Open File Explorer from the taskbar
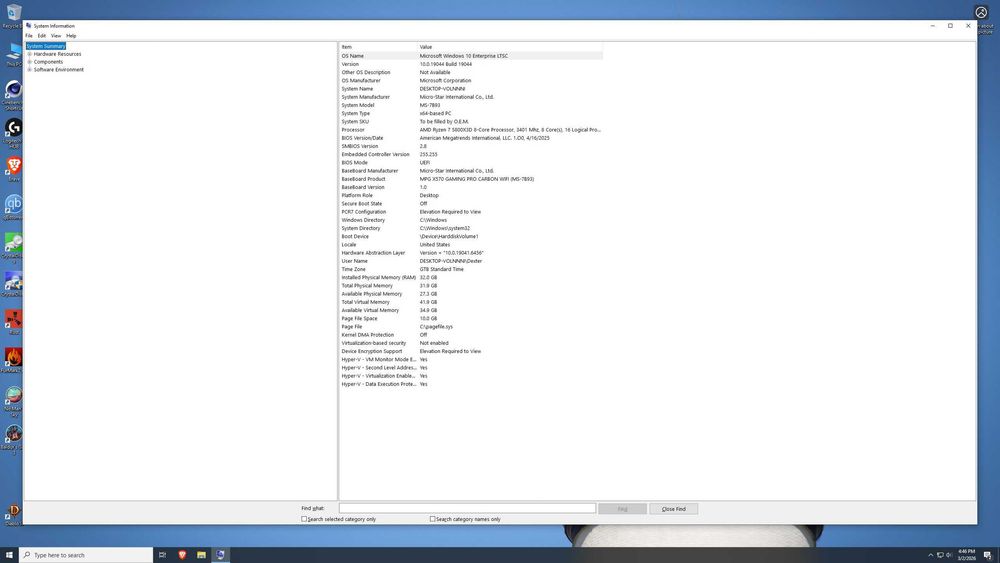Viewport: 1000px width, 563px height. click(x=201, y=555)
